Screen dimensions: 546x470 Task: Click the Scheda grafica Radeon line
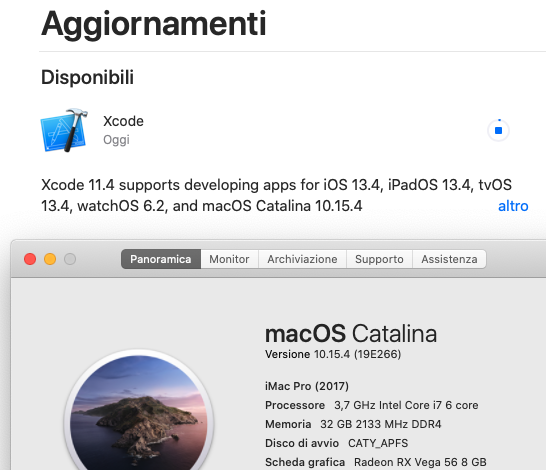coord(376,462)
